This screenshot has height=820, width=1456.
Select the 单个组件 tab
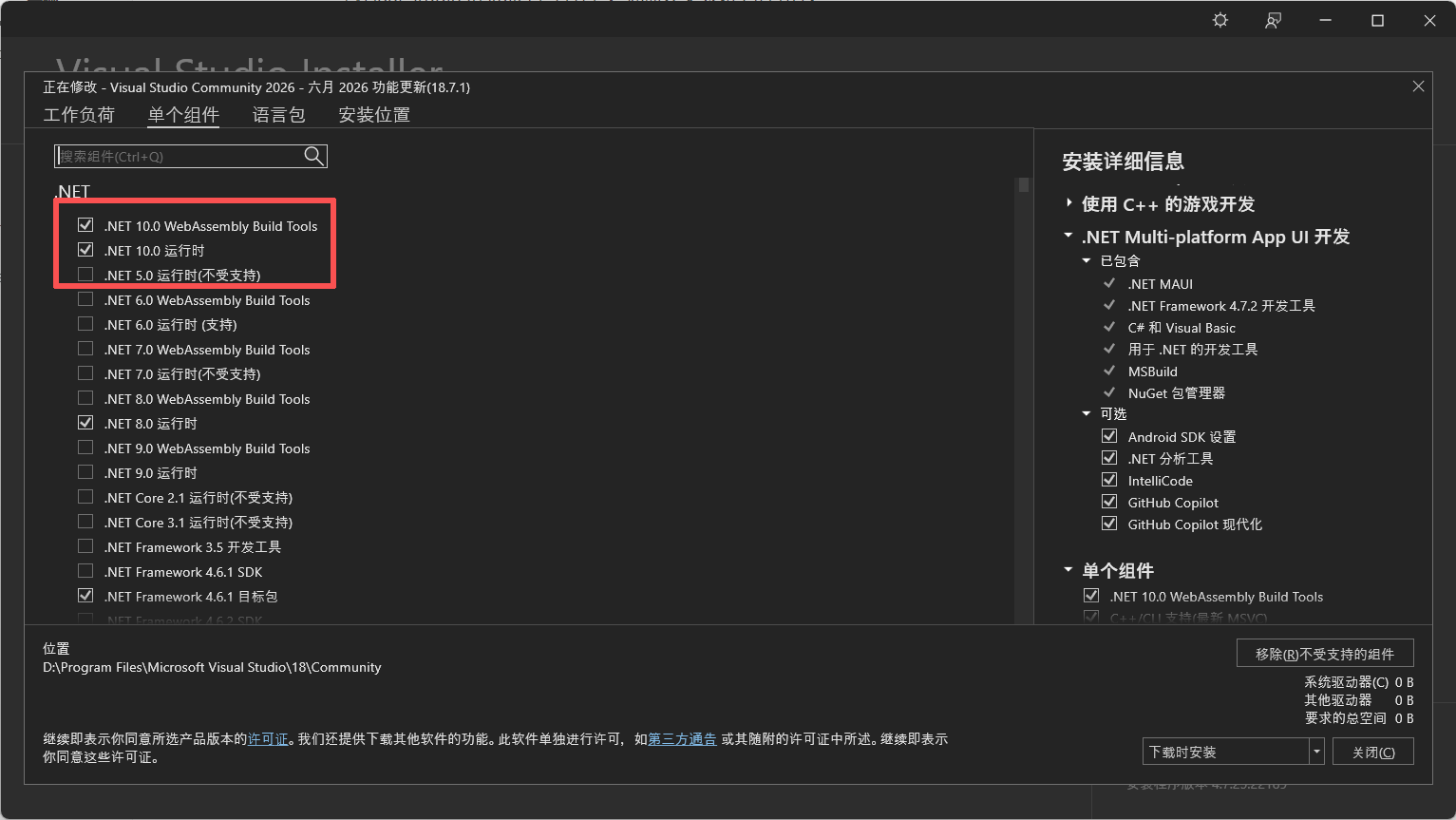click(183, 115)
